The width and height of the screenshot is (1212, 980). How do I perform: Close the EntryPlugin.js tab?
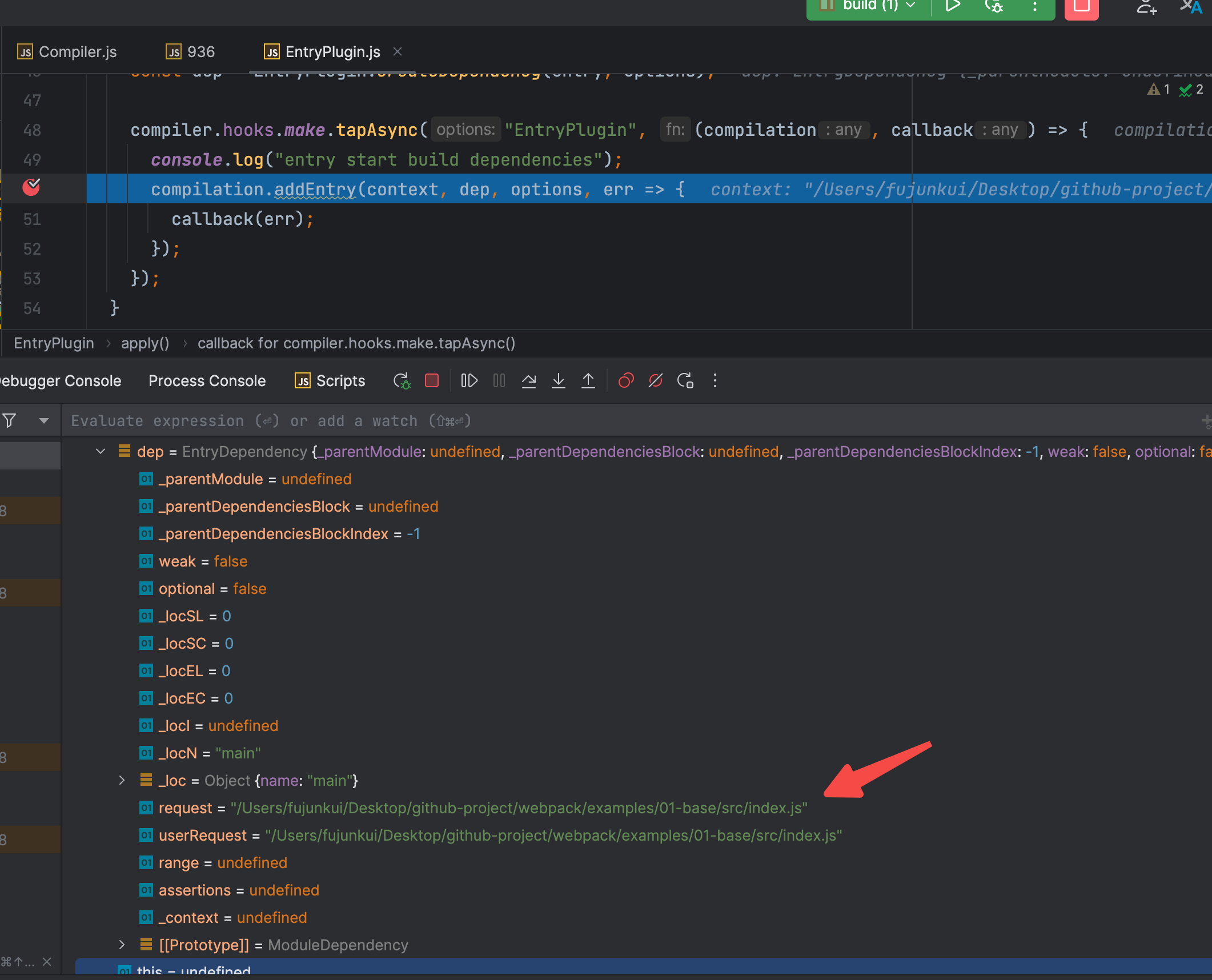pyautogui.click(x=398, y=52)
